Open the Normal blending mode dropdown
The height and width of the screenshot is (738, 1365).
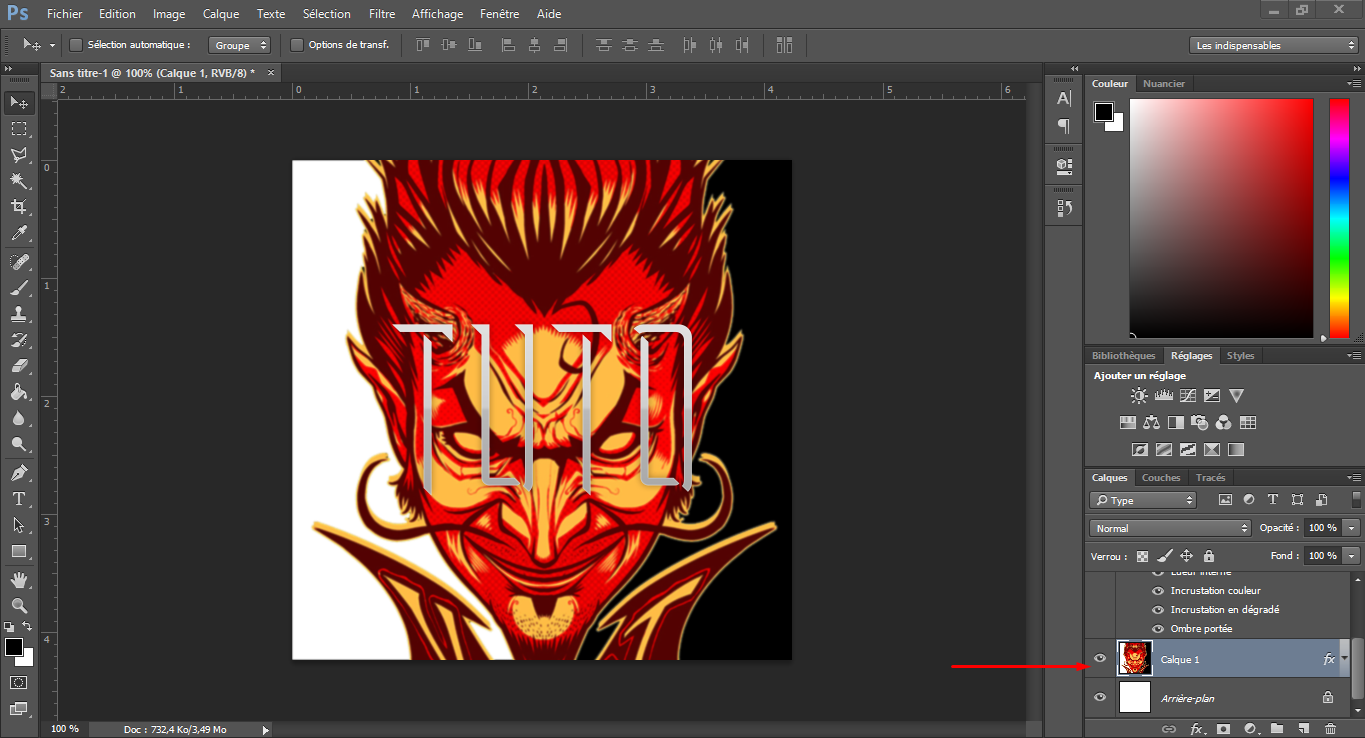(1170, 528)
